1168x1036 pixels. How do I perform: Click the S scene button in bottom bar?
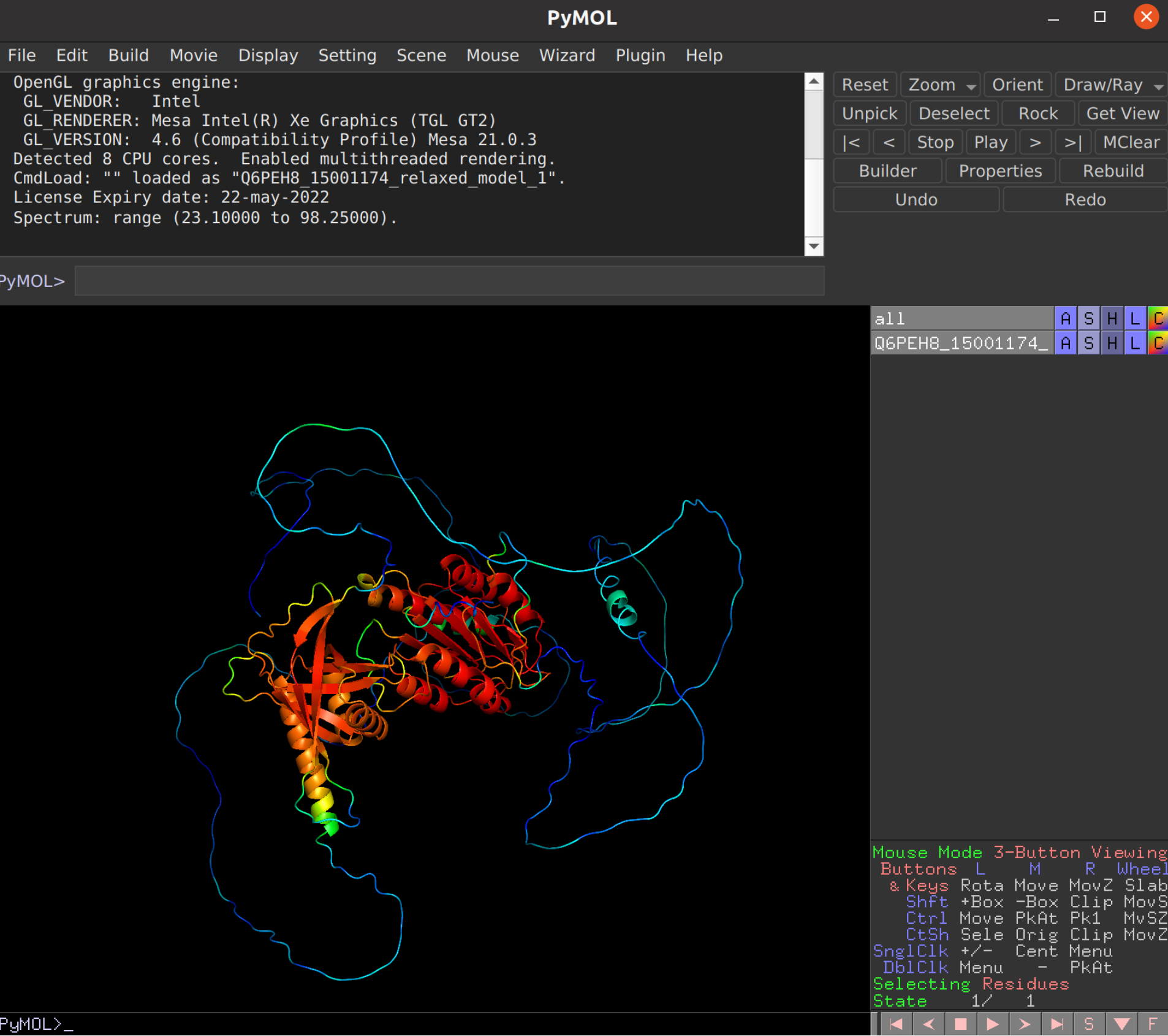(1089, 1024)
